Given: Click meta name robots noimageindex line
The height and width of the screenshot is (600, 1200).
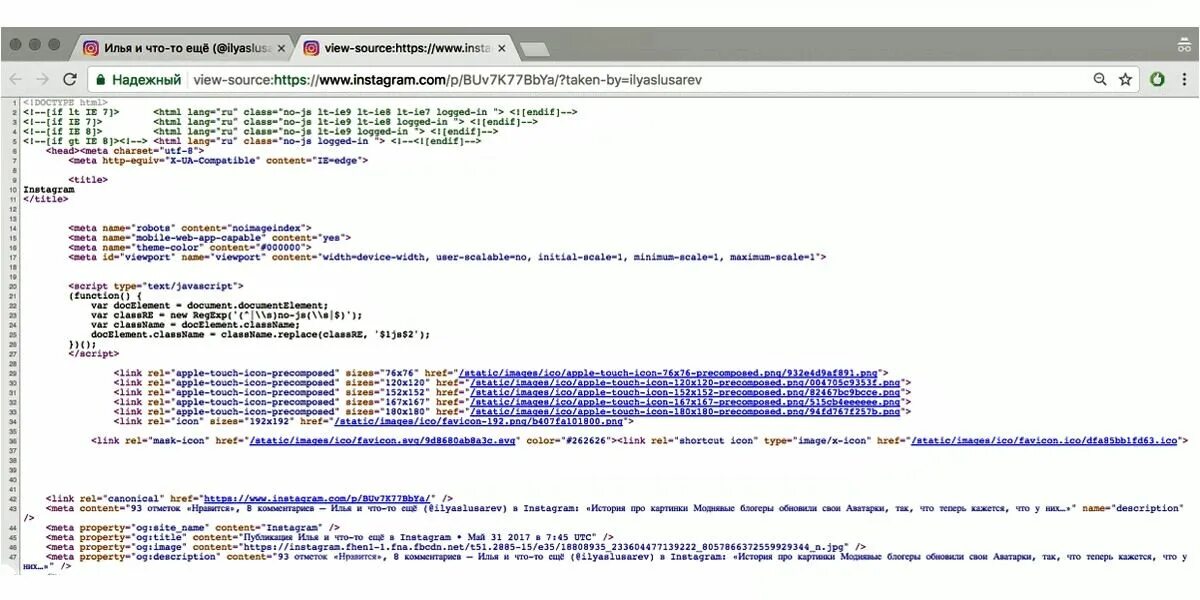Looking at the screenshot, I should (190, 228).
